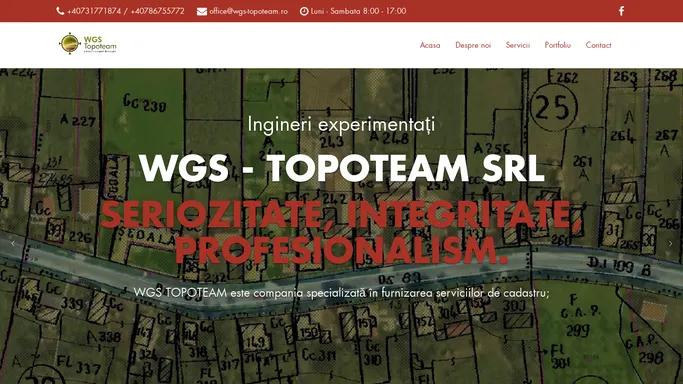Go to next slide arrow
Screen dimensions: 683x384
670,243
